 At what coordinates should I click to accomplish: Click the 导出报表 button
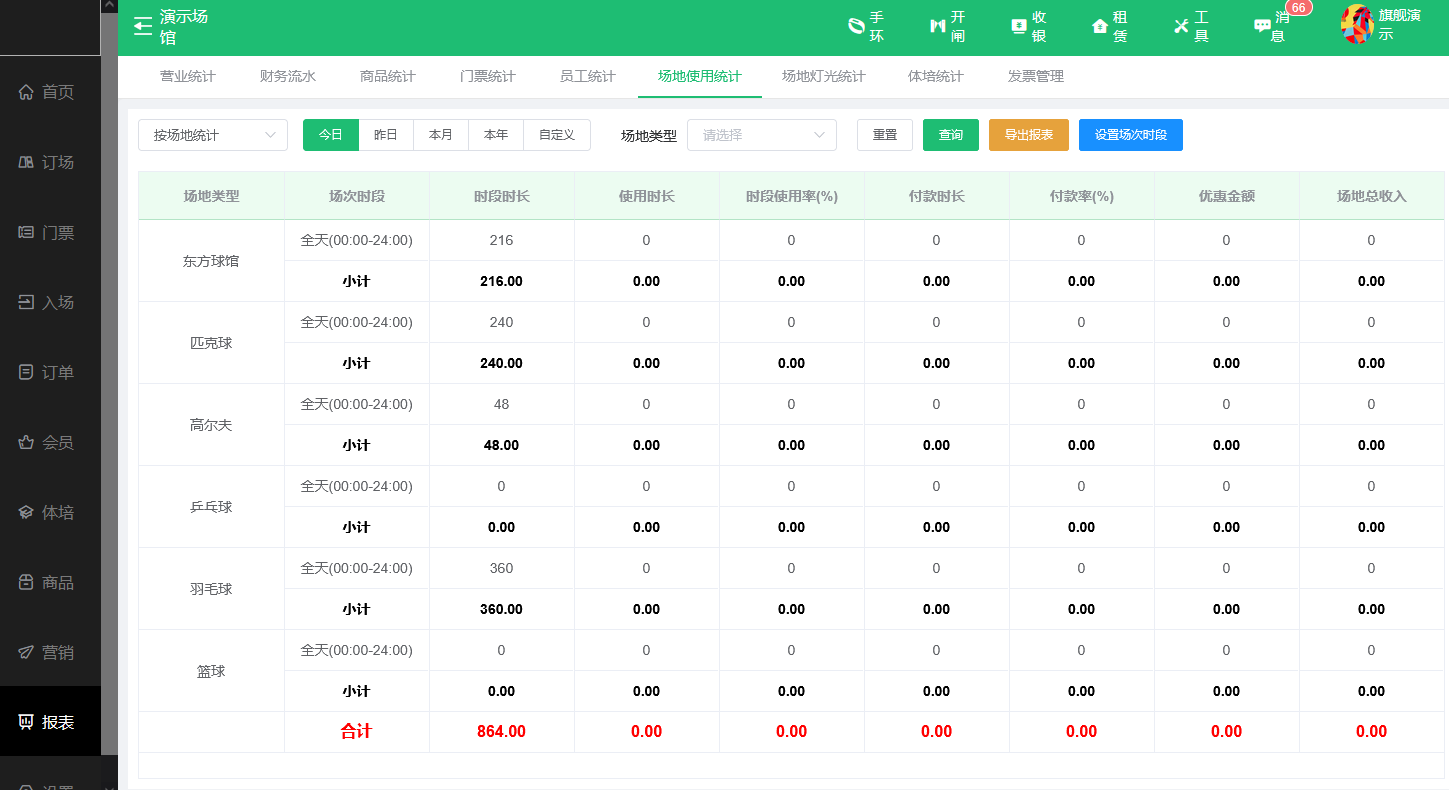[x=1028, y=135]
